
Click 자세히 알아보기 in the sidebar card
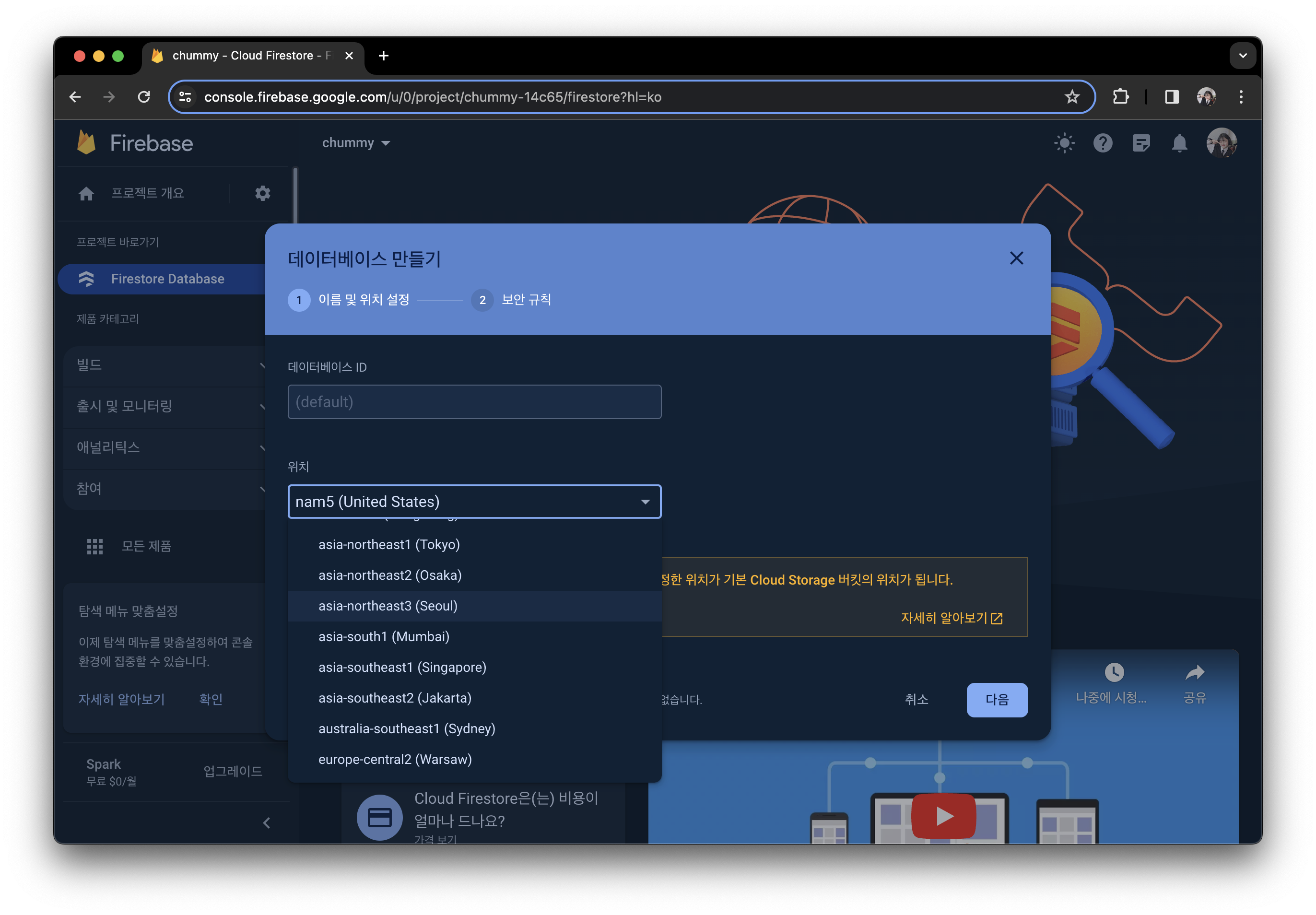tap(121, 699)
